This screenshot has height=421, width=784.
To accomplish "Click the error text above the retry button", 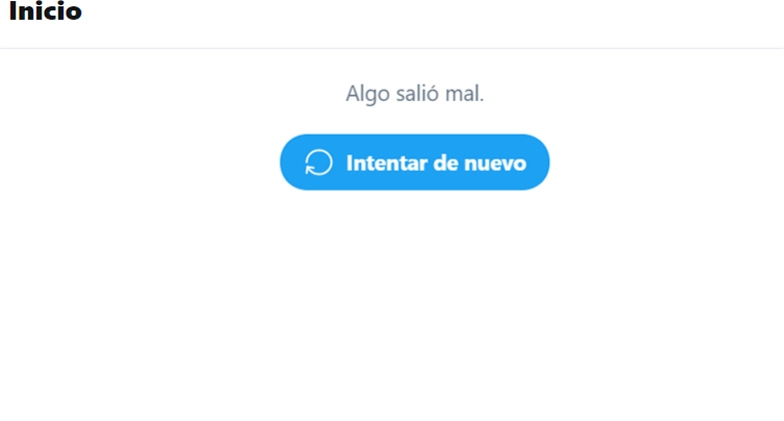I will coord(414,93).
